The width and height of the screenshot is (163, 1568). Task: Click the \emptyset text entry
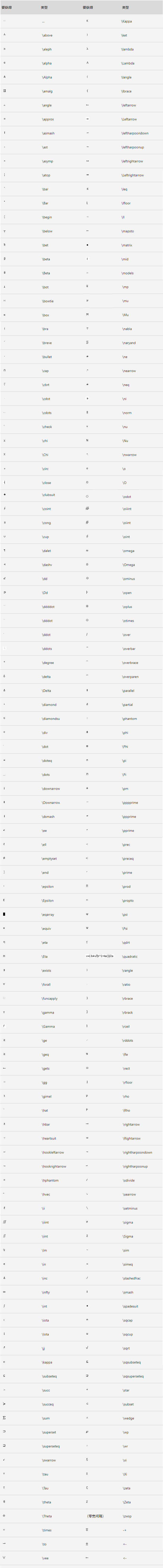tap(49, 858)
